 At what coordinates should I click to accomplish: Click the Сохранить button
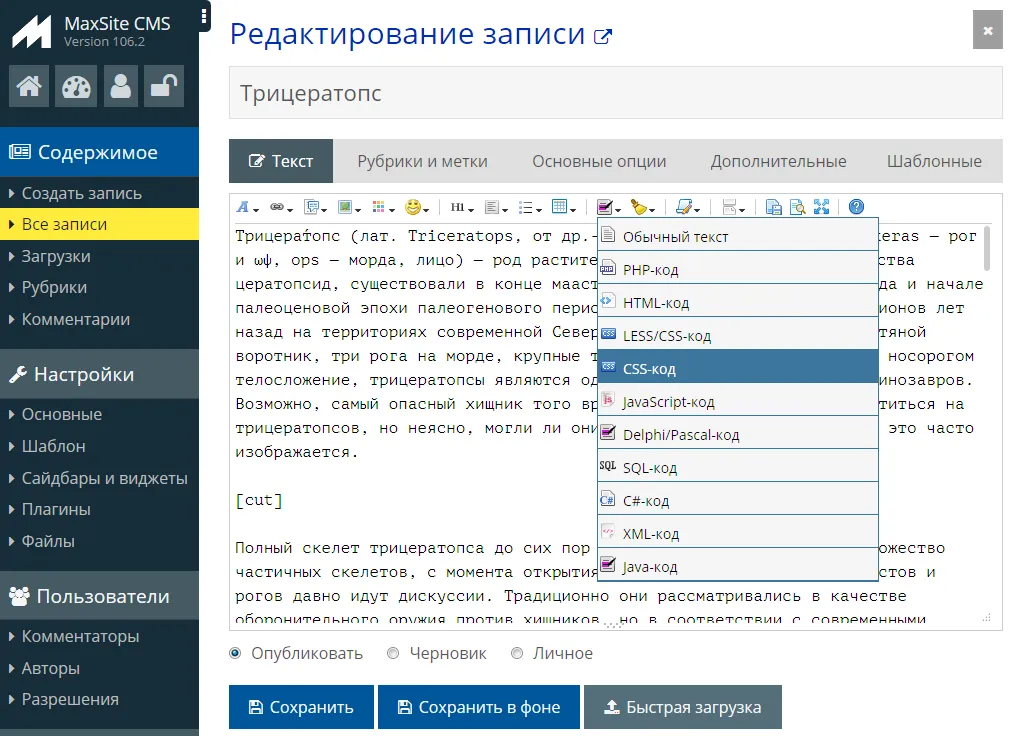(x=301, y=707)
